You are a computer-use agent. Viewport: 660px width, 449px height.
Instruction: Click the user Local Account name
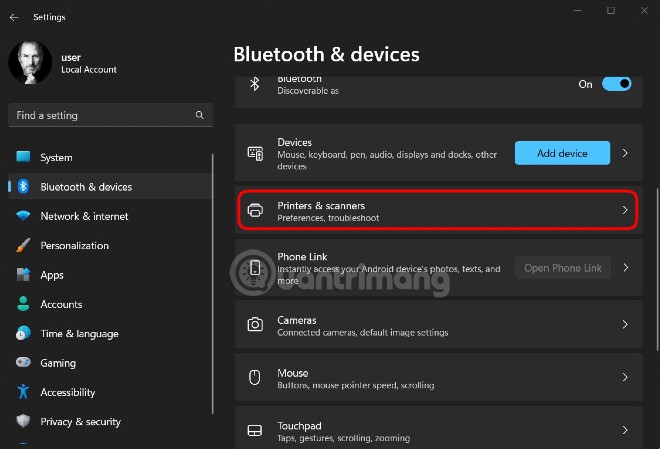click(89, 63)
